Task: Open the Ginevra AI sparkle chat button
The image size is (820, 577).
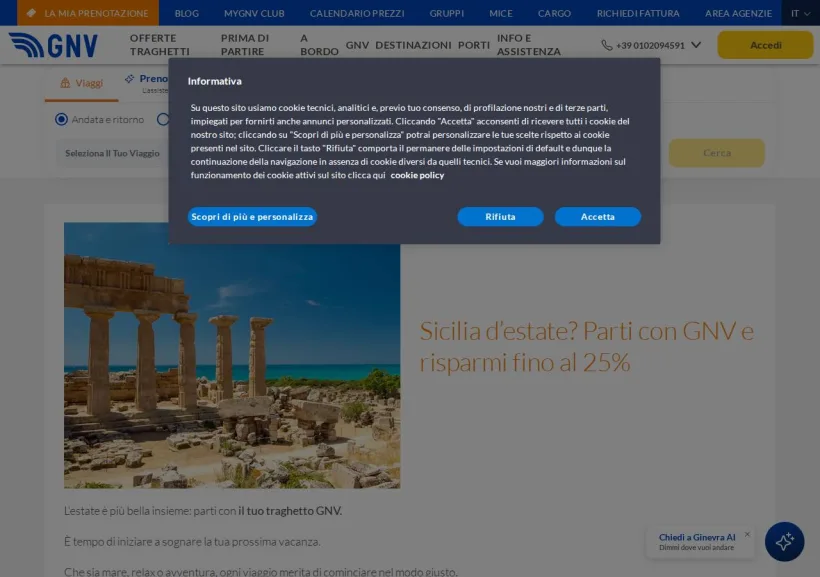Action: click(x=784, y=541)
